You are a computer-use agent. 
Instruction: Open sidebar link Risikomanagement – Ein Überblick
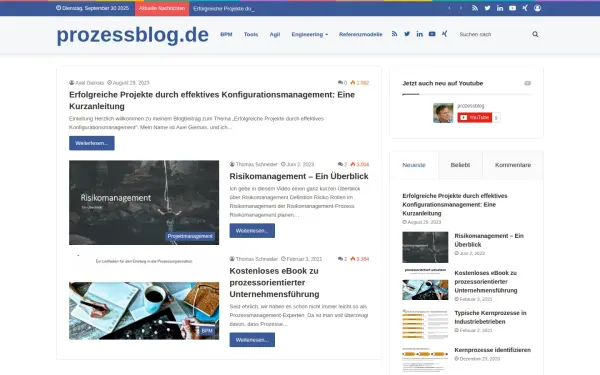(x=489, y=240)
